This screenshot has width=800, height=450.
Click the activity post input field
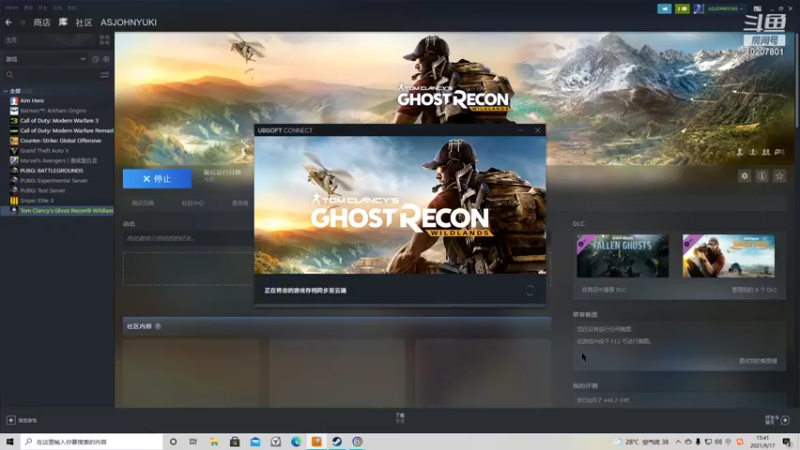click(188, 238)
